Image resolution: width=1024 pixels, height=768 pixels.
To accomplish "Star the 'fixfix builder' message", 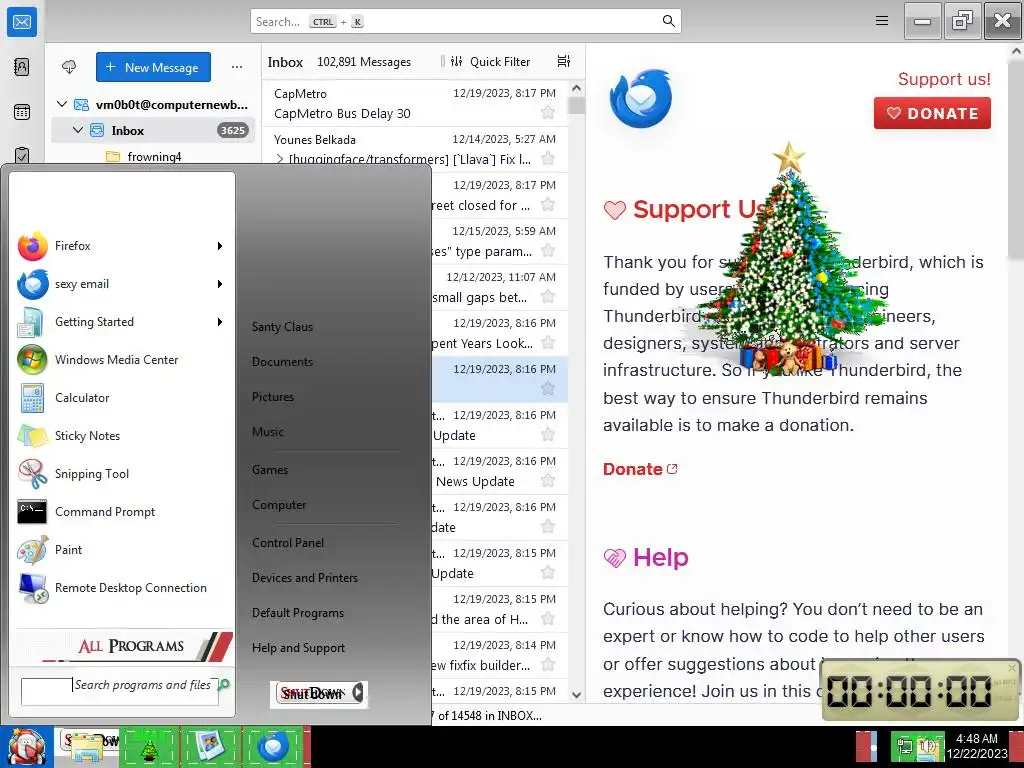I will pyautogui.click(x=548, y=665).
